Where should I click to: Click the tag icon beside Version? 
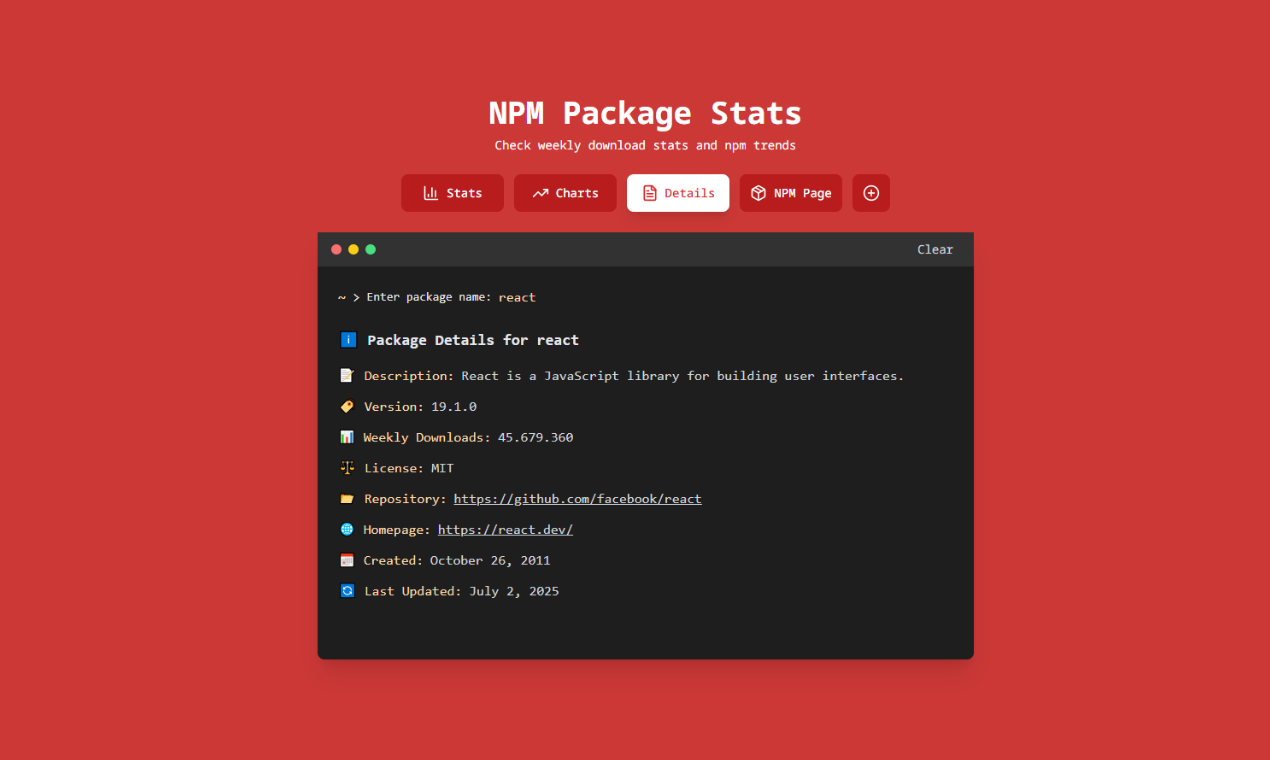pos(347,407)
